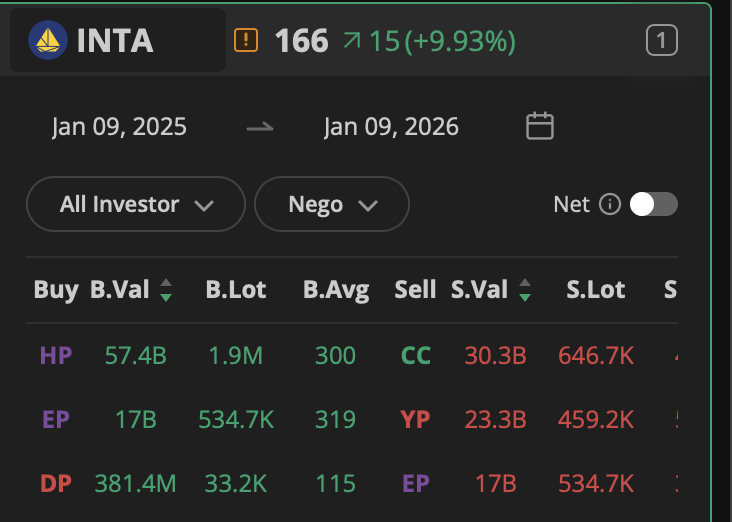Click the B.Avg column header
732x522 pixels.
336,290
